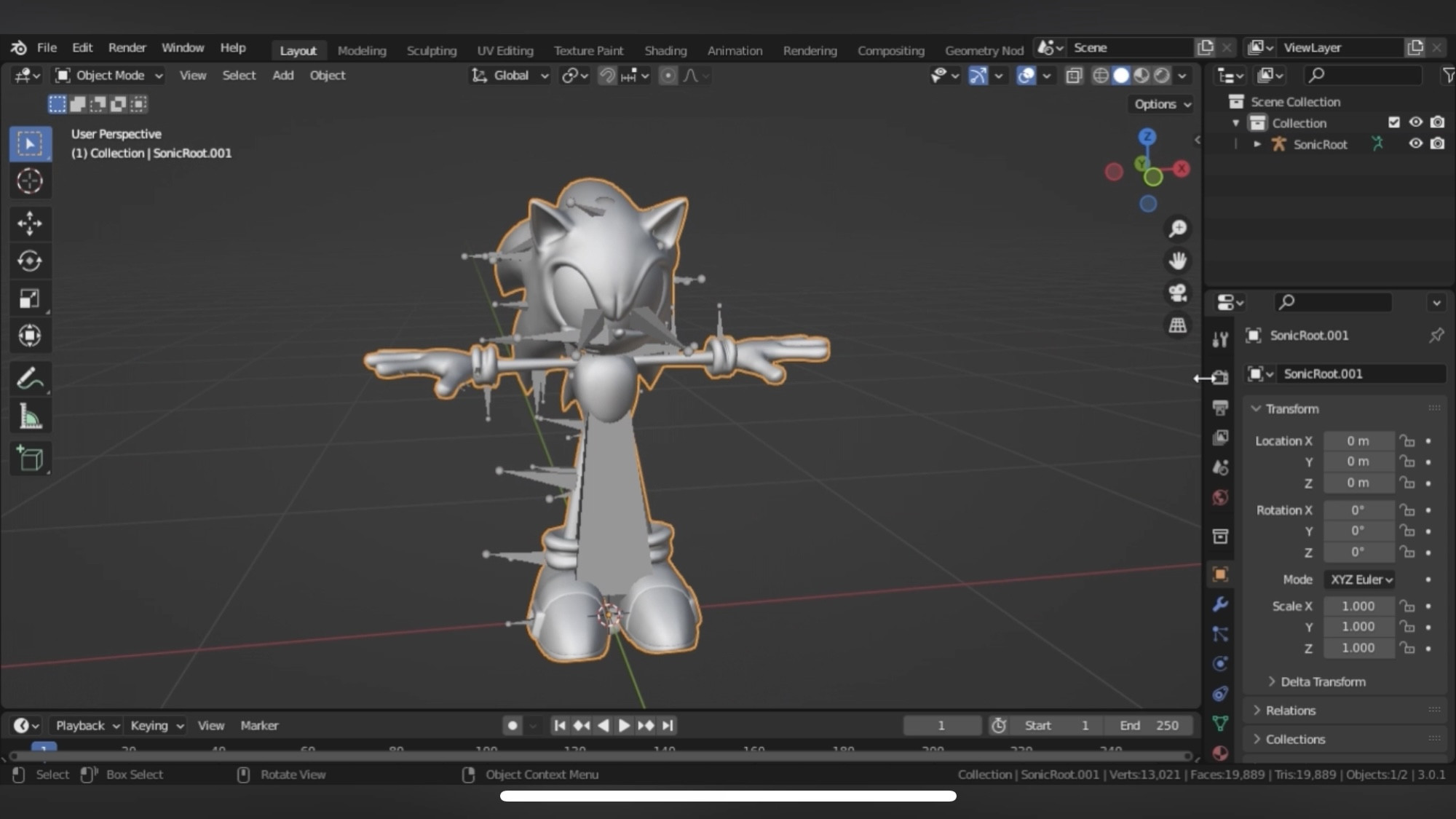Select the Rotate tool in the toolbar

click(x=31, y=261)
